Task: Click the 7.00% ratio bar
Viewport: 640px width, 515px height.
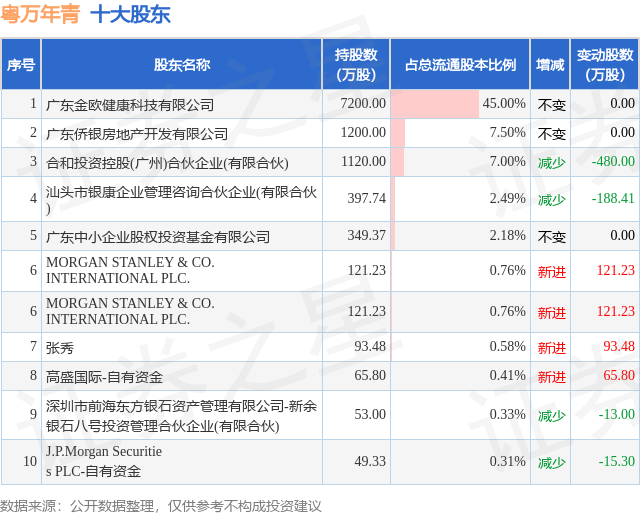Action: 398,162
